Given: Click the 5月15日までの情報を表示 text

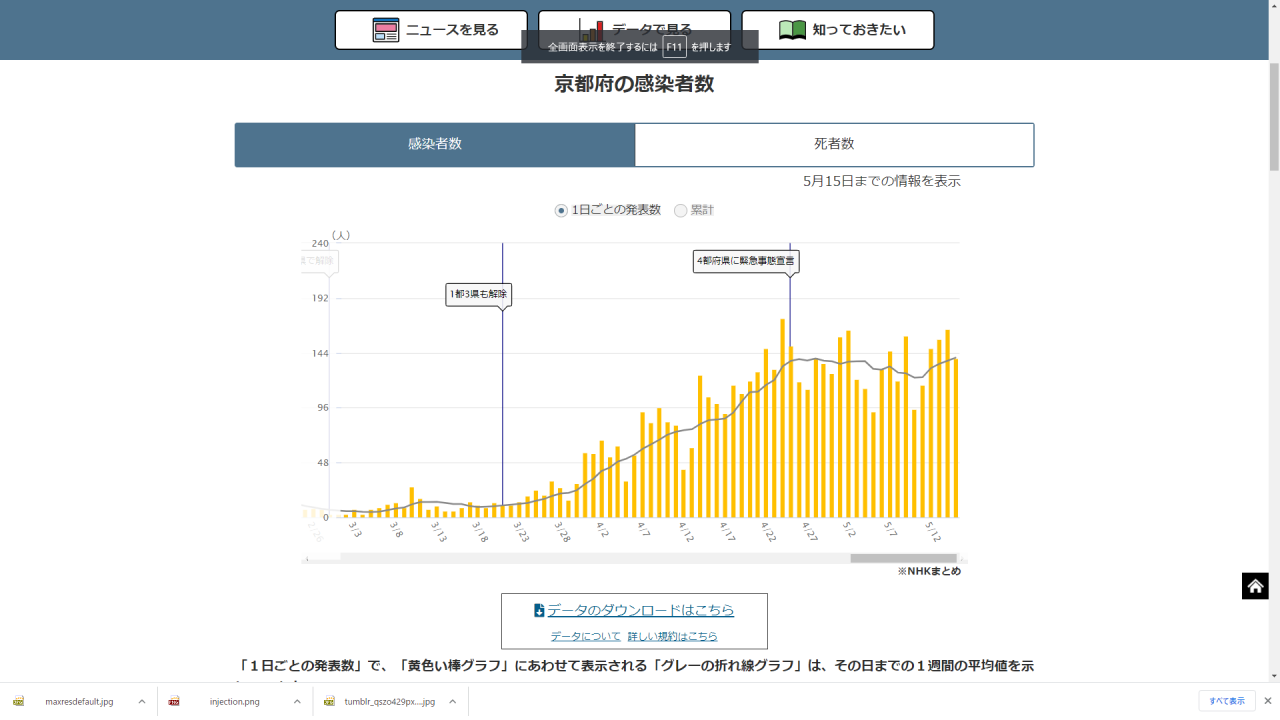Looking at the screenshot, I should click(882, 181).
